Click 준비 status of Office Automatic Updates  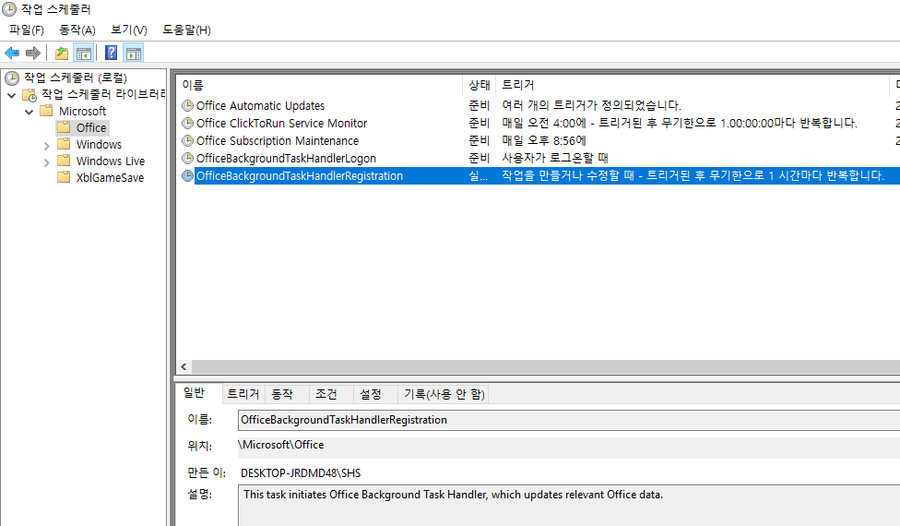tap(479, 106)
